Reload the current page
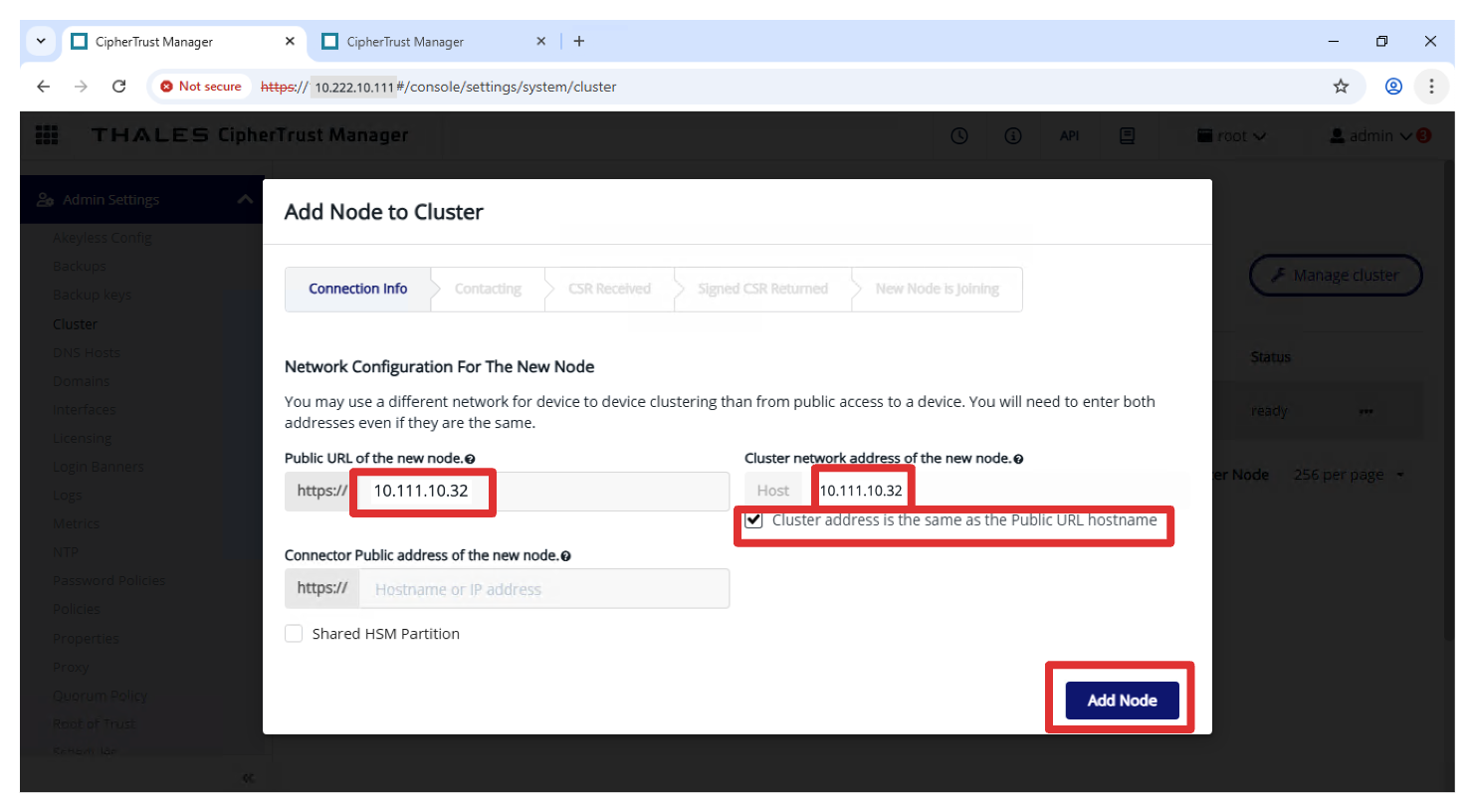 pyautogui.click(x=118, y=87)
